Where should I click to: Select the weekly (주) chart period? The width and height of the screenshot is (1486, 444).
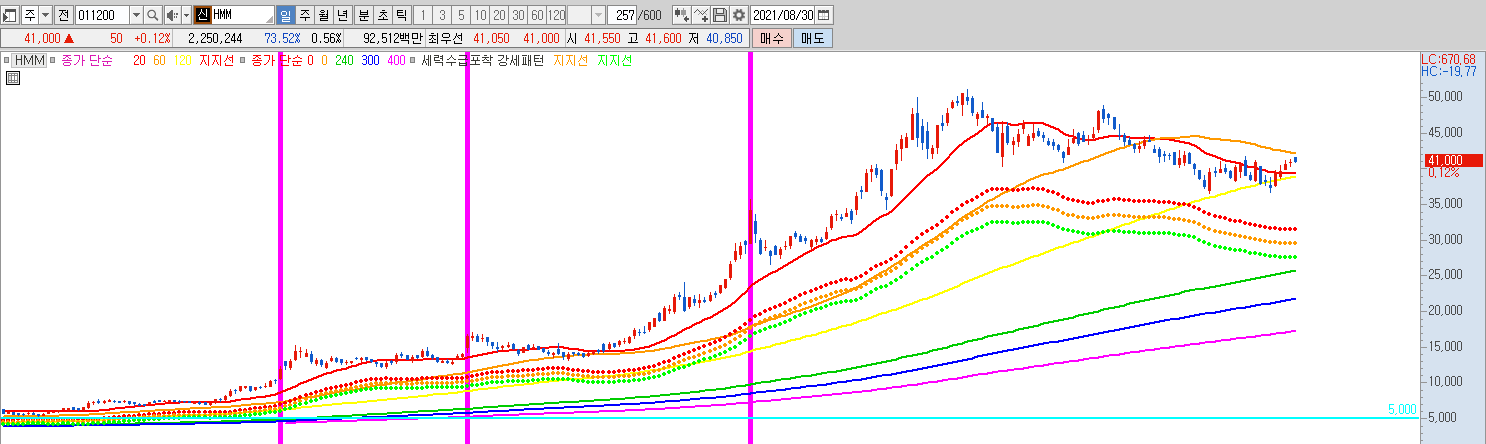(304, 15)
